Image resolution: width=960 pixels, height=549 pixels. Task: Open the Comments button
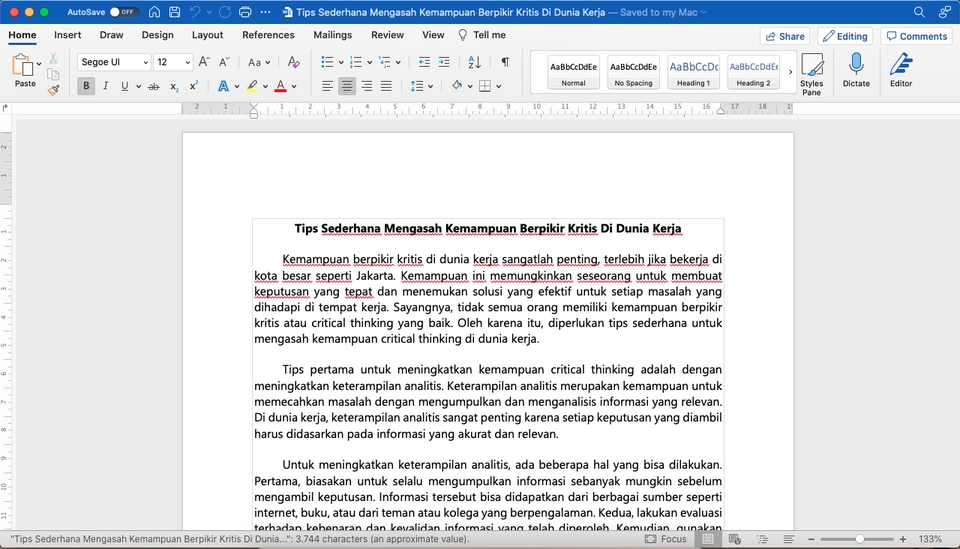pos(915,36)
